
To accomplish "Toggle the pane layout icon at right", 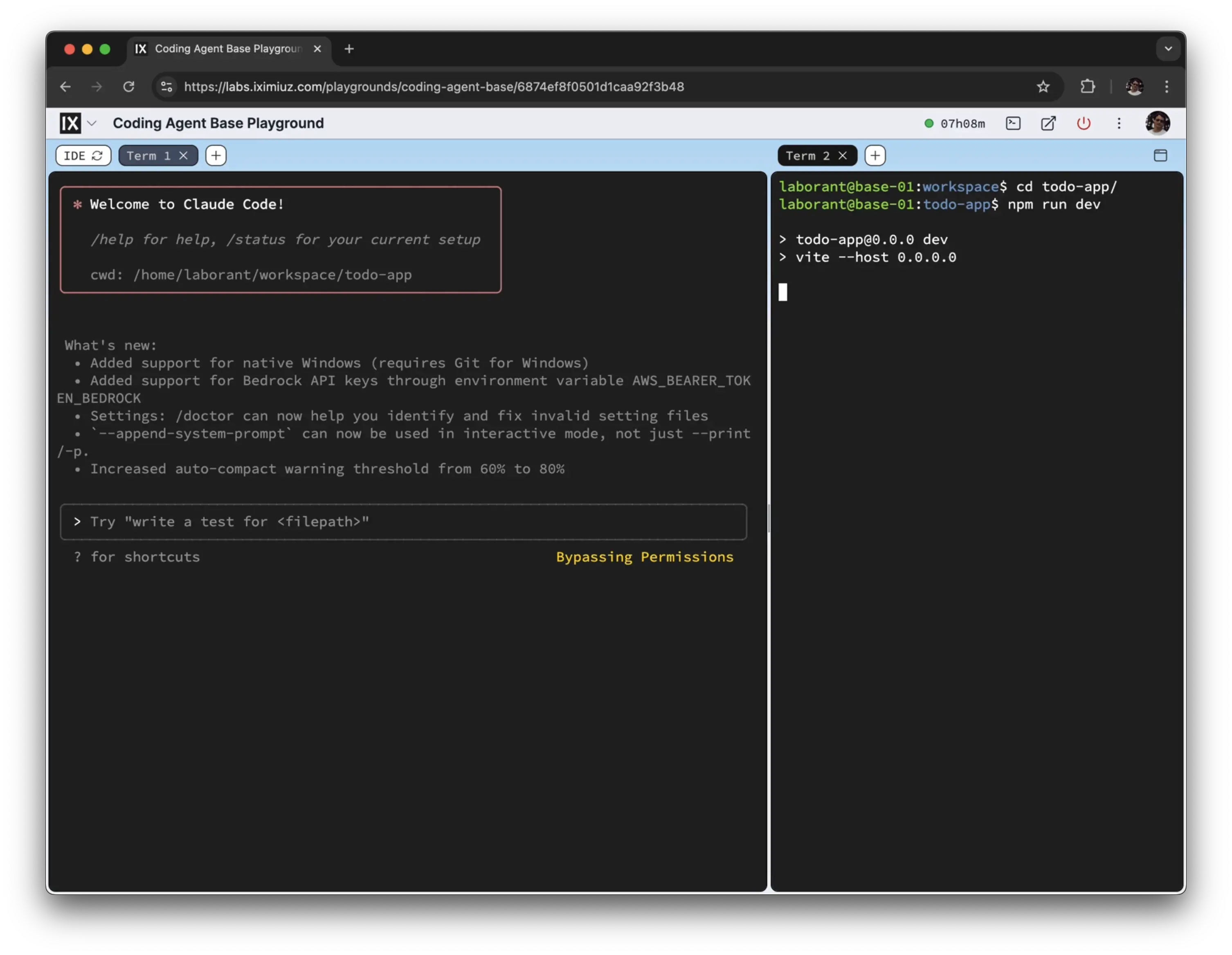I will click(1160, 156).
